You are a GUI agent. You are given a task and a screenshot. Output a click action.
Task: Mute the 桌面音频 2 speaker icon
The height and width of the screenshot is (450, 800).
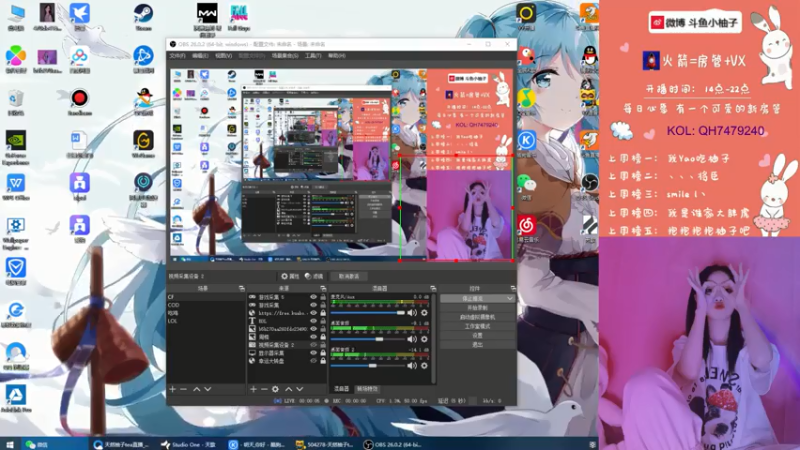click(x=412, y=365)
